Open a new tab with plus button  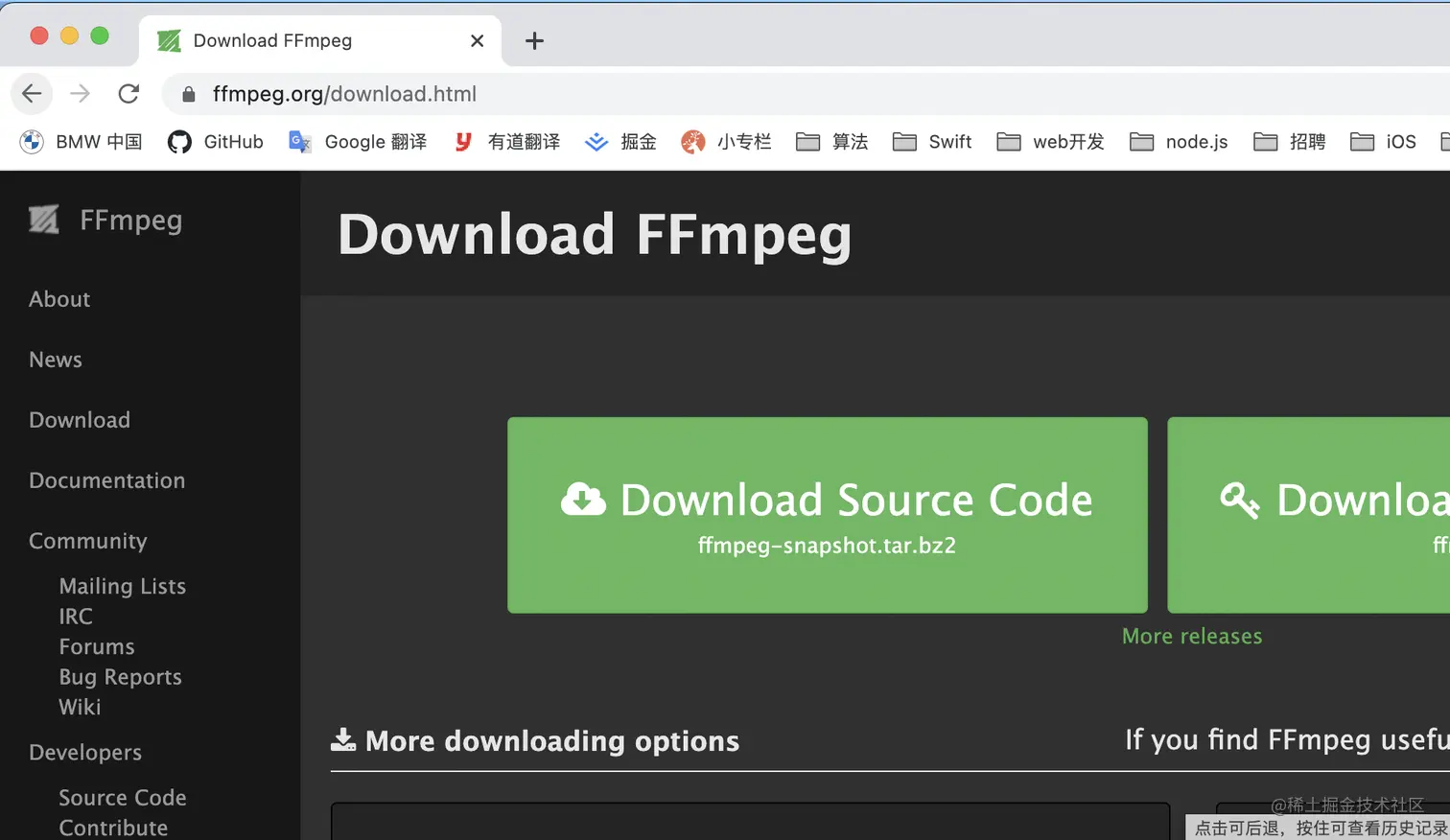coord(534,40)
